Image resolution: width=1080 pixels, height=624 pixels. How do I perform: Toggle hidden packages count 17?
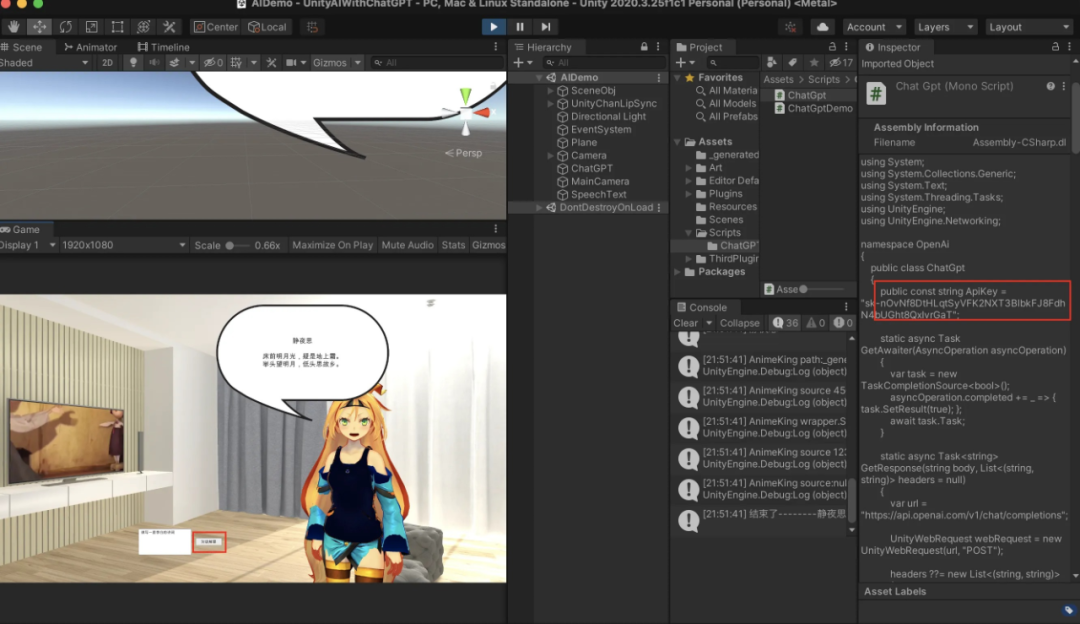841,63
